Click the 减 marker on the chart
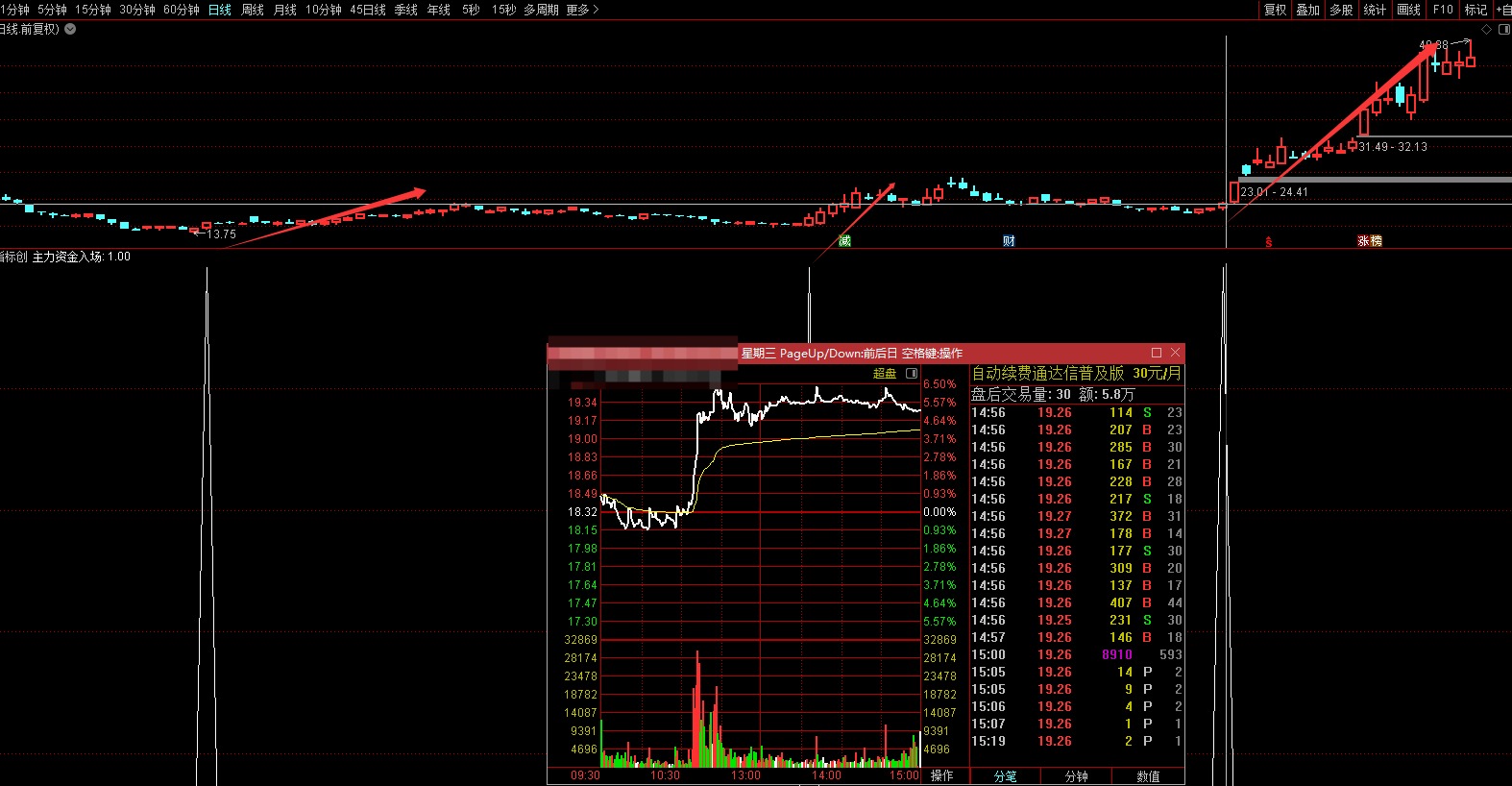1512x786 pixels. coord(844,241)
